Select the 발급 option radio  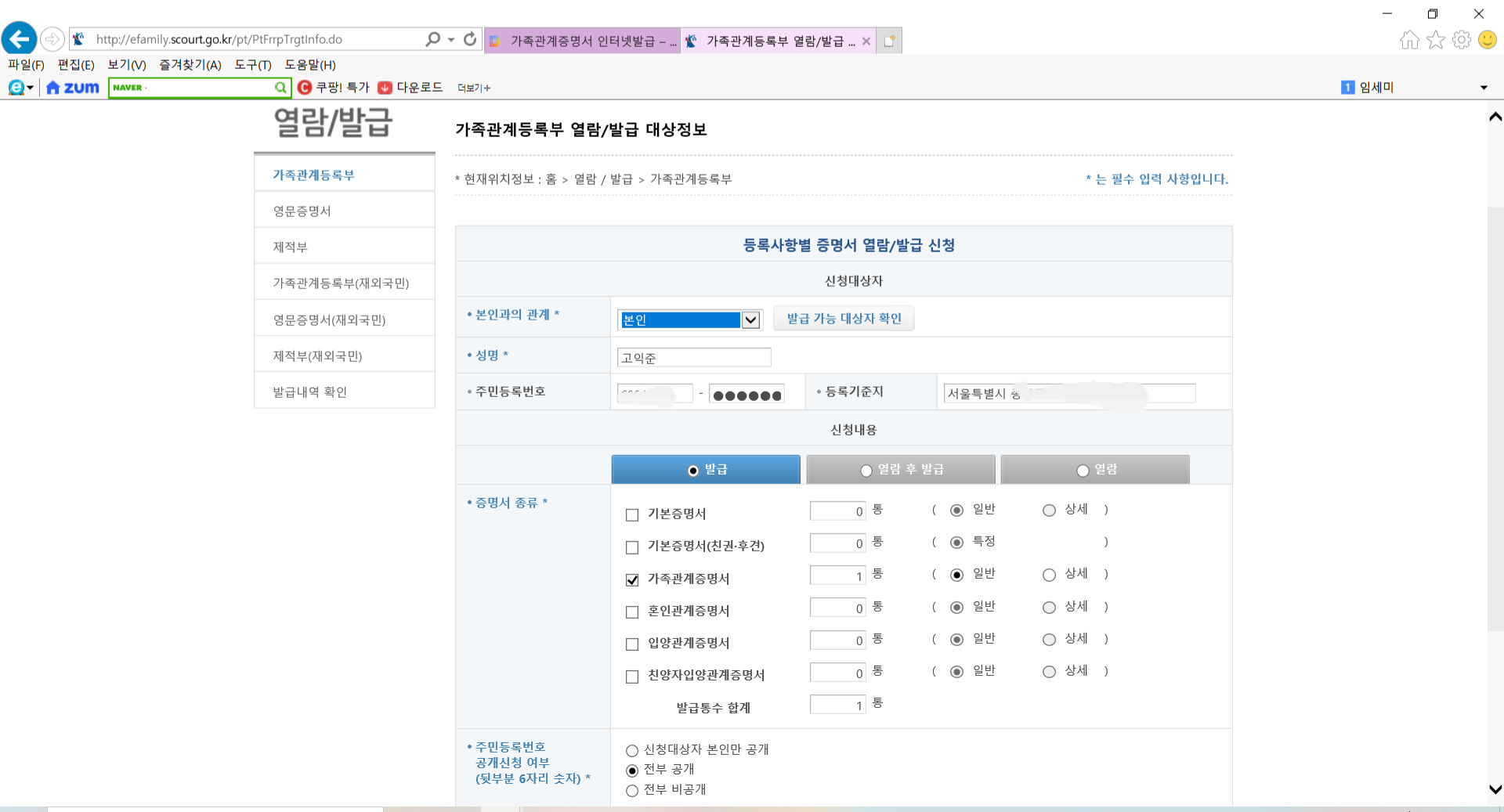point(693,471)
